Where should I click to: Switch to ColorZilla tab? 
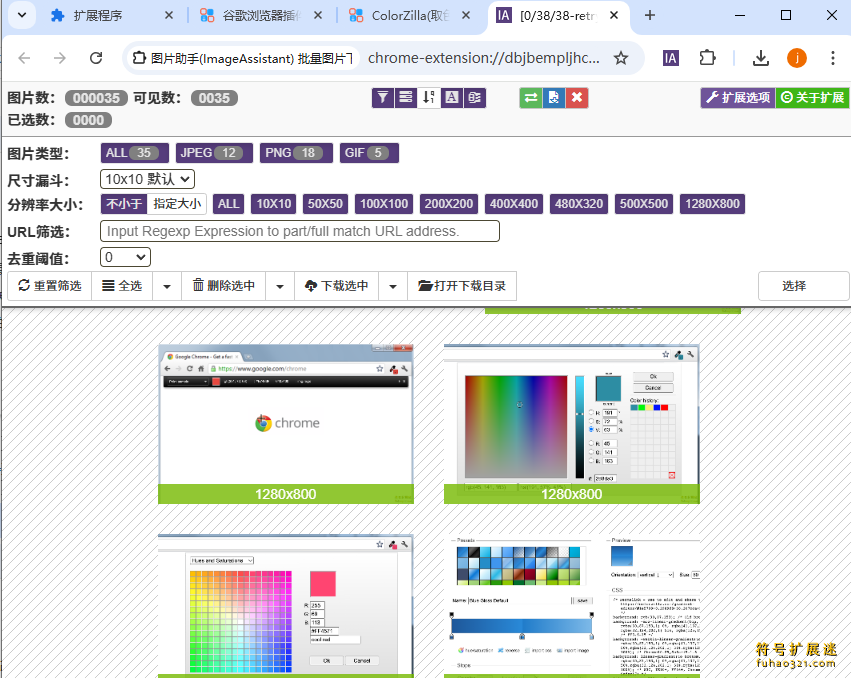(x=400, y=16)
